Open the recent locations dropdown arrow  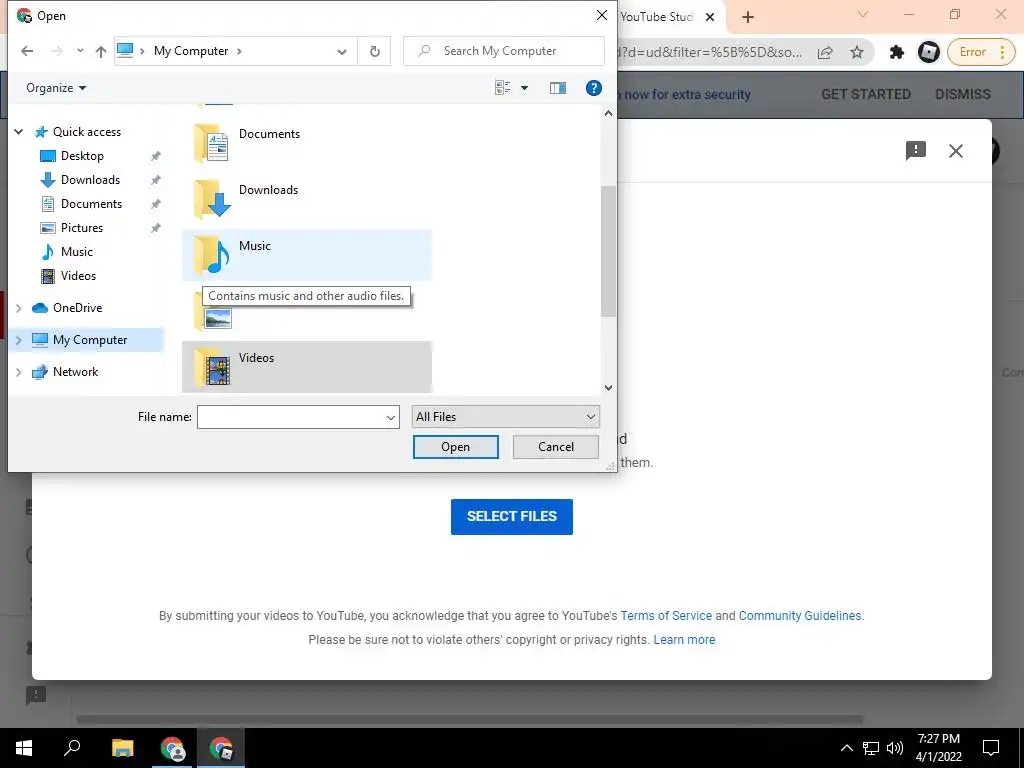pyautogui.click(x=80, y=50)
